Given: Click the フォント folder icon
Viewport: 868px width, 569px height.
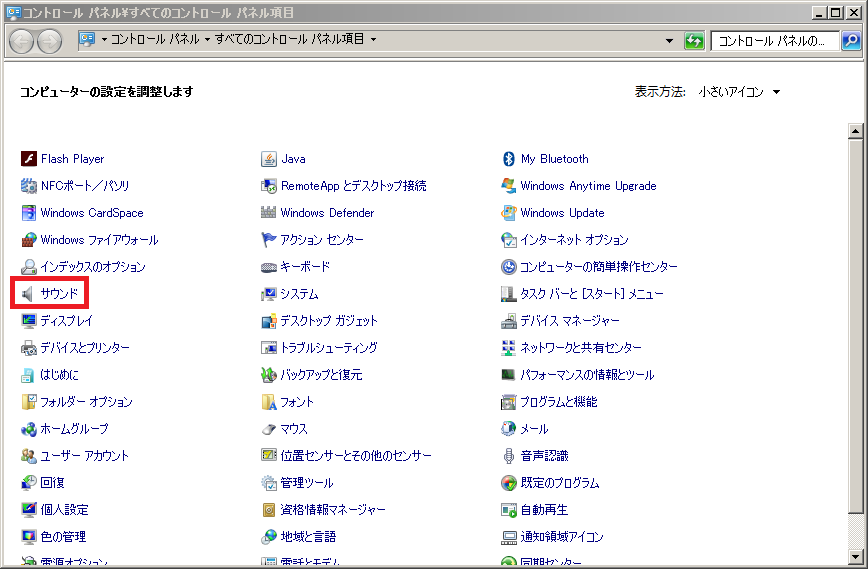Looking at the screenshot, I should click(268, 402).
